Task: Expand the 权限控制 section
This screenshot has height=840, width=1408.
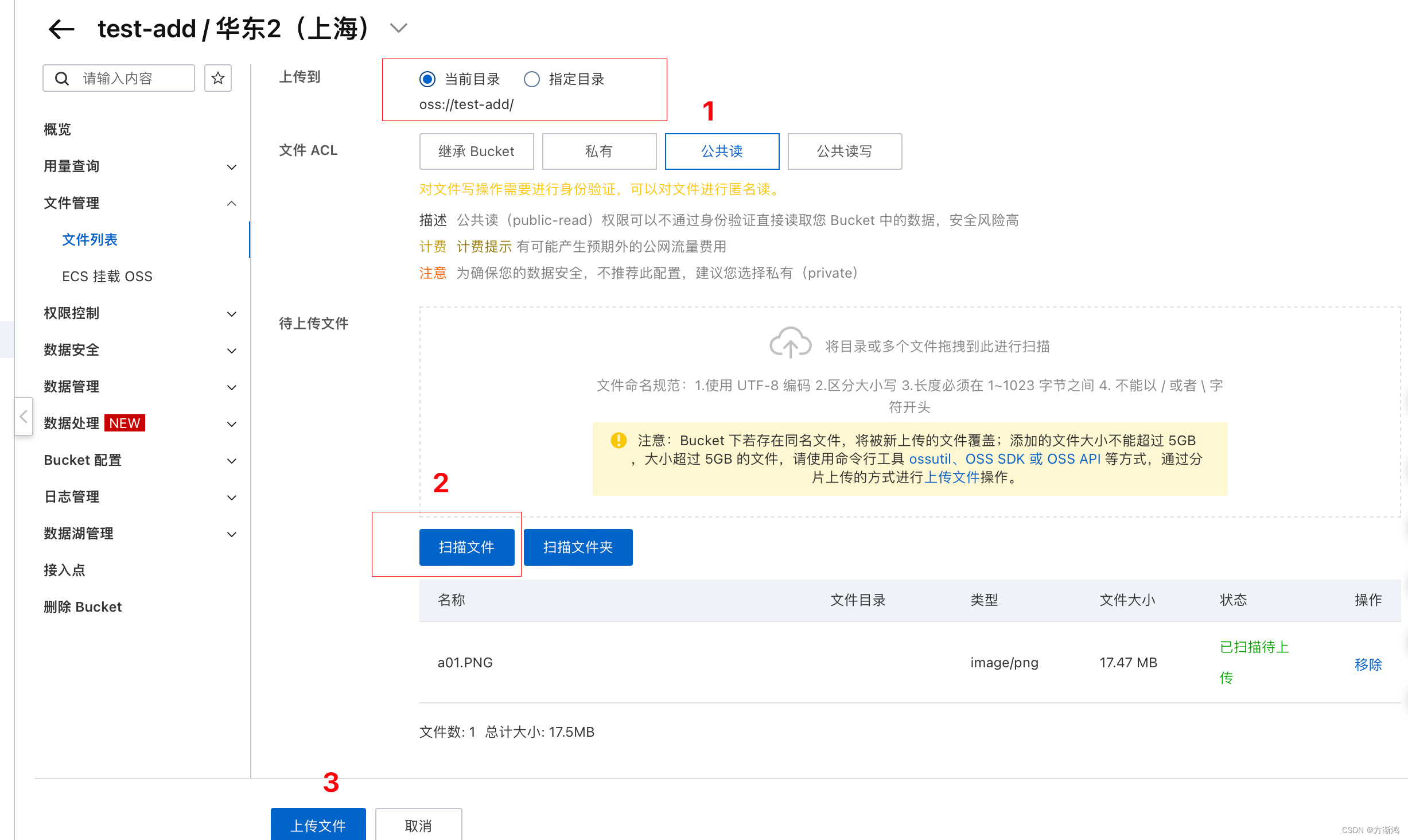Action: (140, 313)
